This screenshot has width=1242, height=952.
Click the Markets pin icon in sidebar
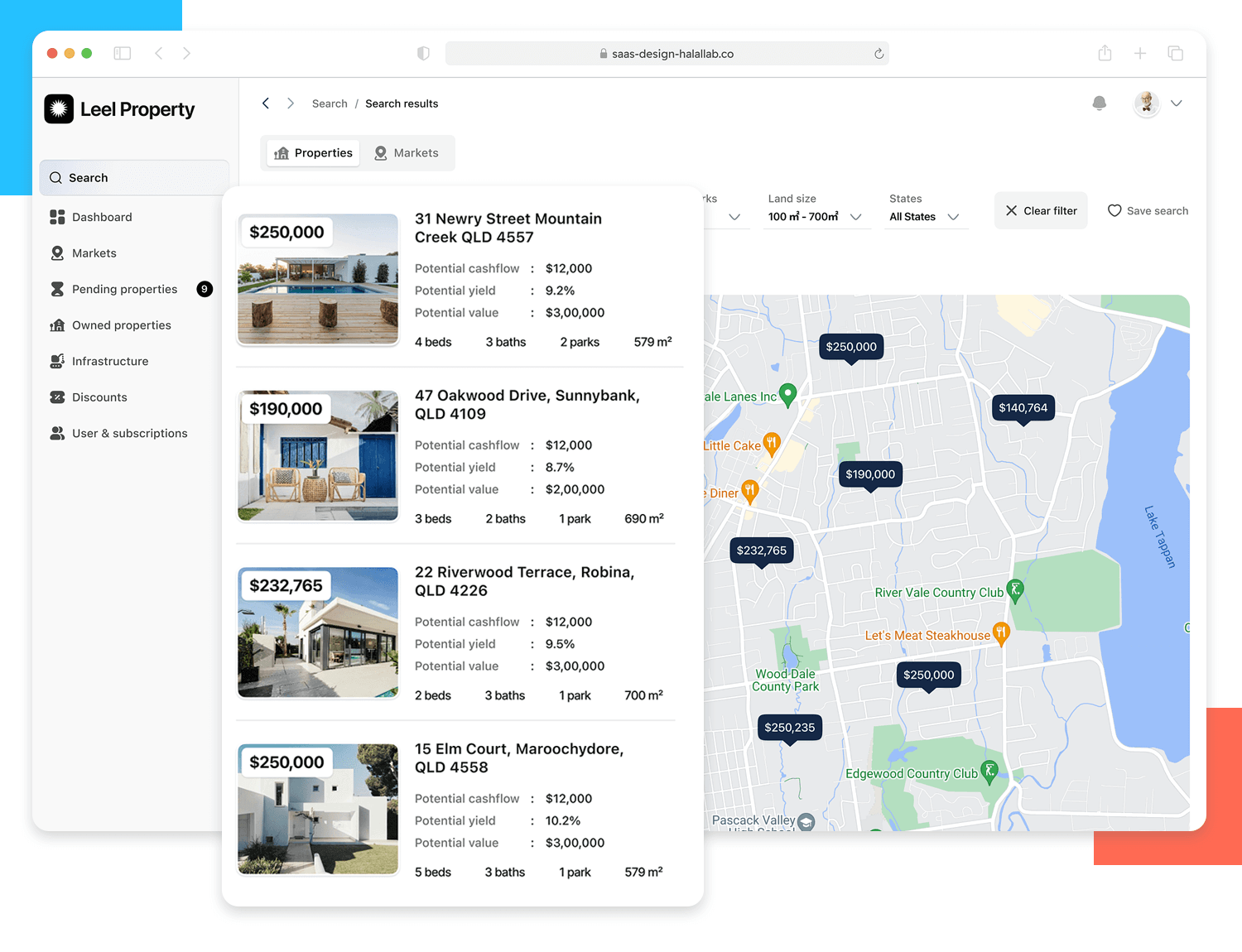coord(57,253)
